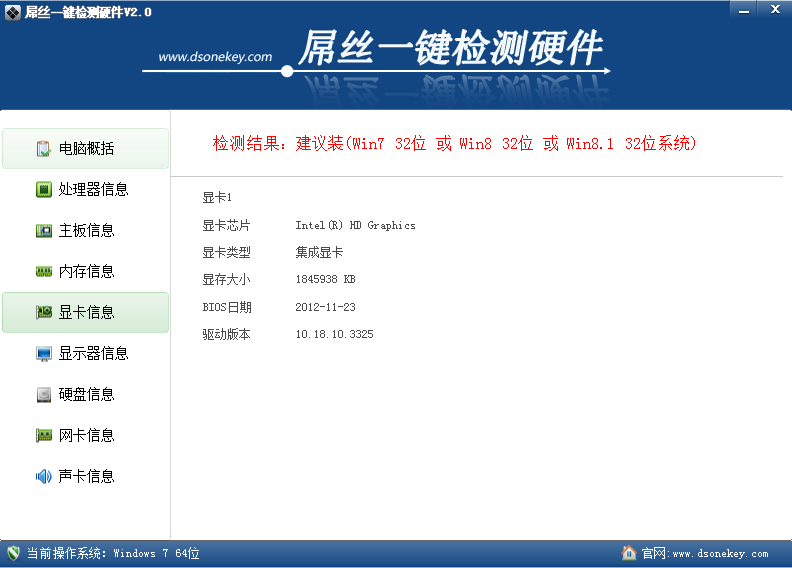Viewport: 792px width, 568px height.
Task: Open the 显卡信息 tab label
Action: tap(87, 313)
